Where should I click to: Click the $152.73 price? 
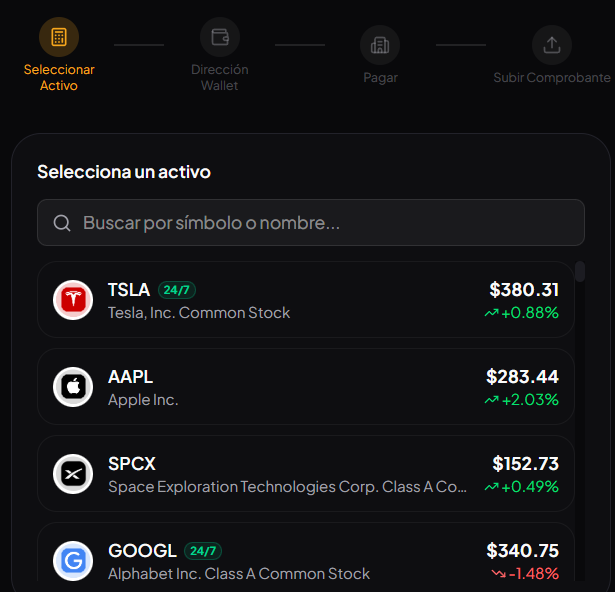pos(526,464)
